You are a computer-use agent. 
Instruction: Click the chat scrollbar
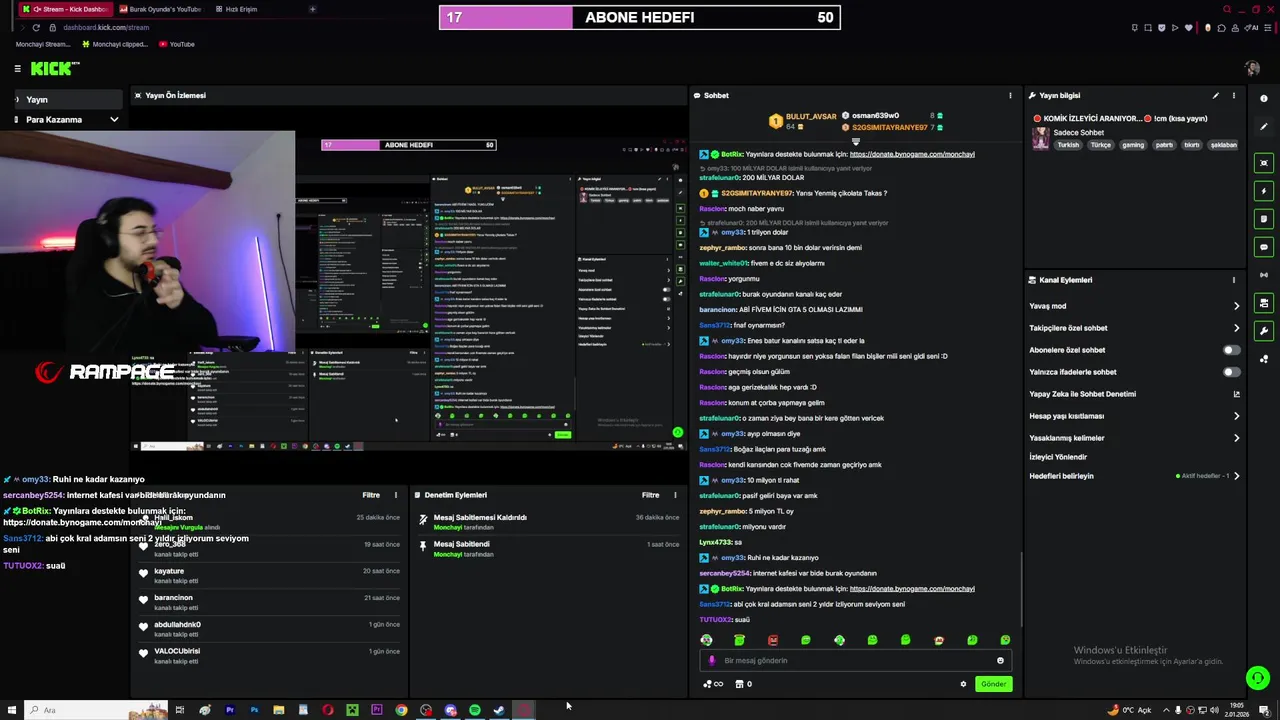point(1021,588)
